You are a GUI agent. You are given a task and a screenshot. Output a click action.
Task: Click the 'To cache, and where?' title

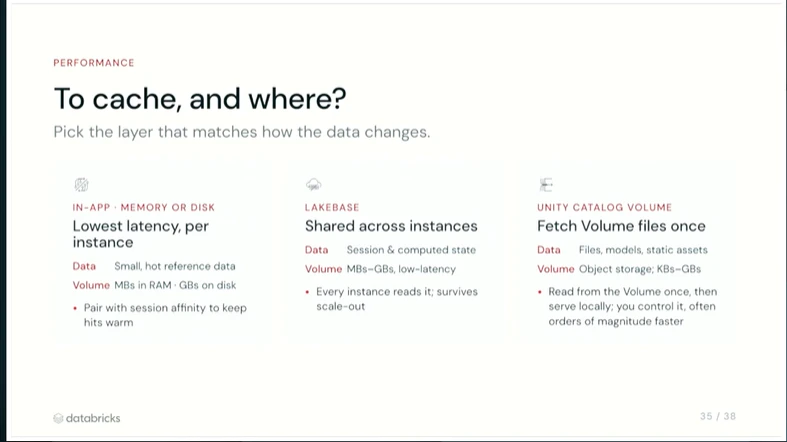click(x=200, y=98)
